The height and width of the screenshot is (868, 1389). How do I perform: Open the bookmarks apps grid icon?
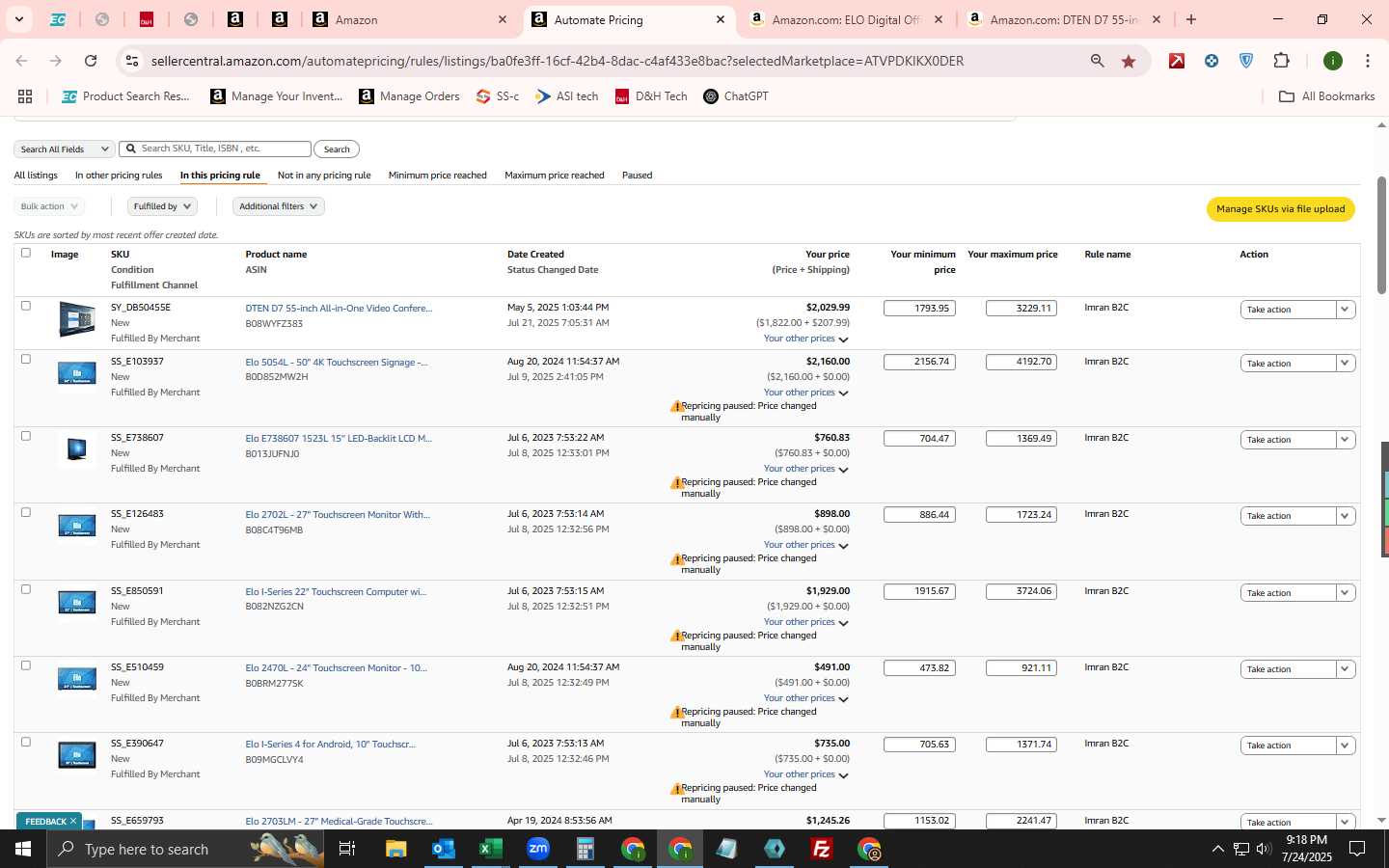pos(25,96)
